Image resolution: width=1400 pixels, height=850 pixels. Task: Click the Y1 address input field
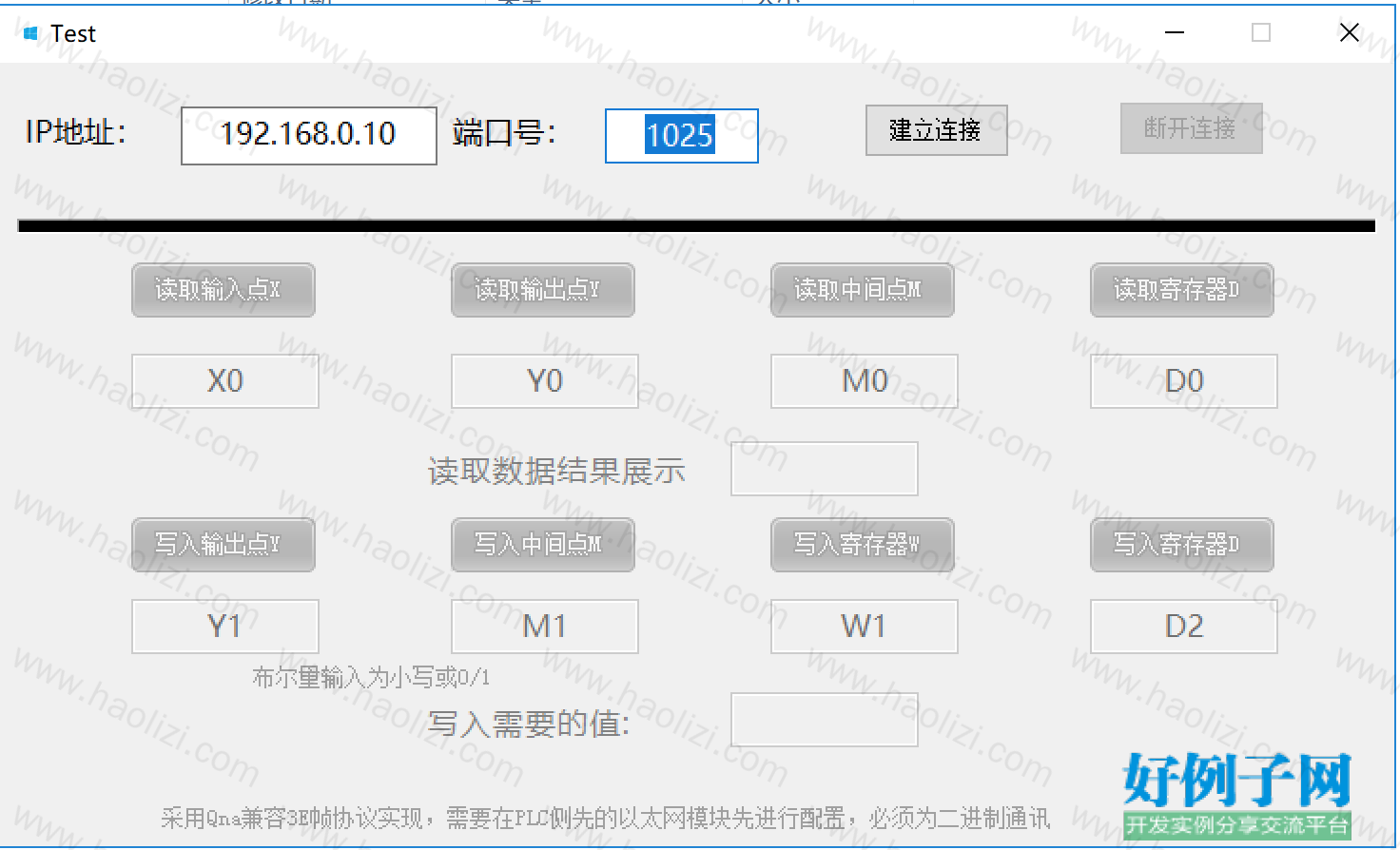point(225,627)
